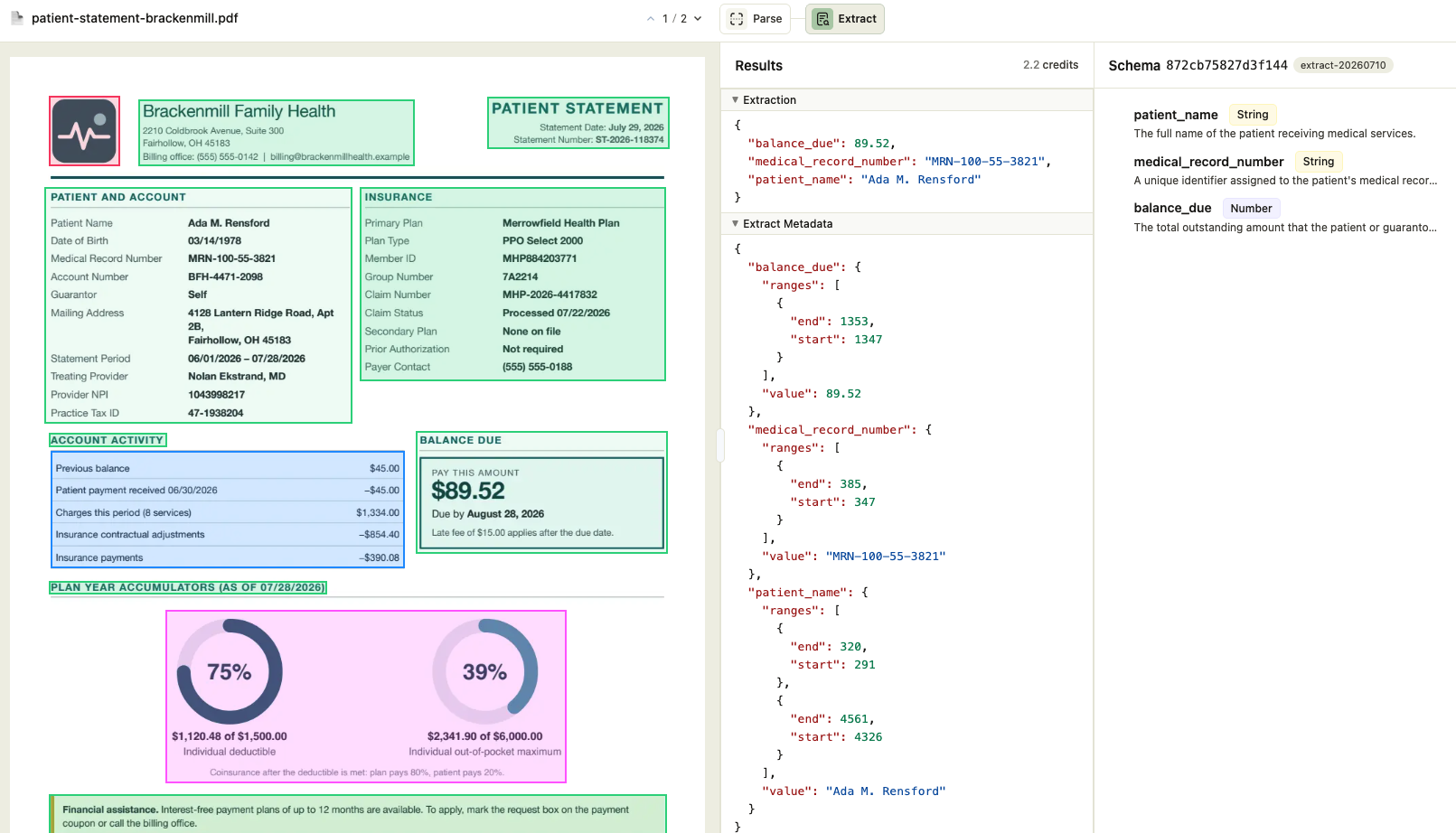This screenshot has height=833, width=1456.
Task: Collapse the Extract Metadata section
Action: pyautogui.click(x=736, y=224)
